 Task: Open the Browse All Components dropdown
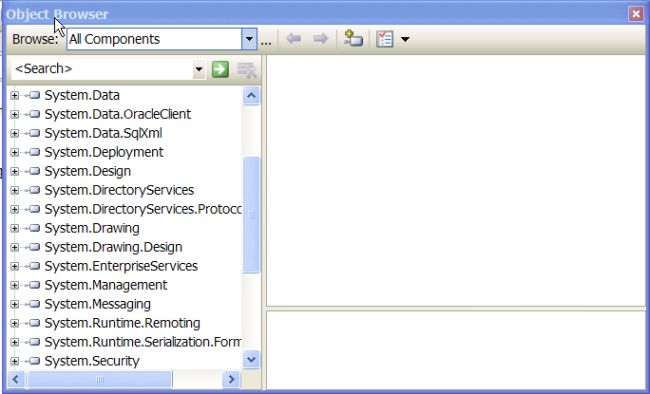pyautogui.click(x=249, y=39)
